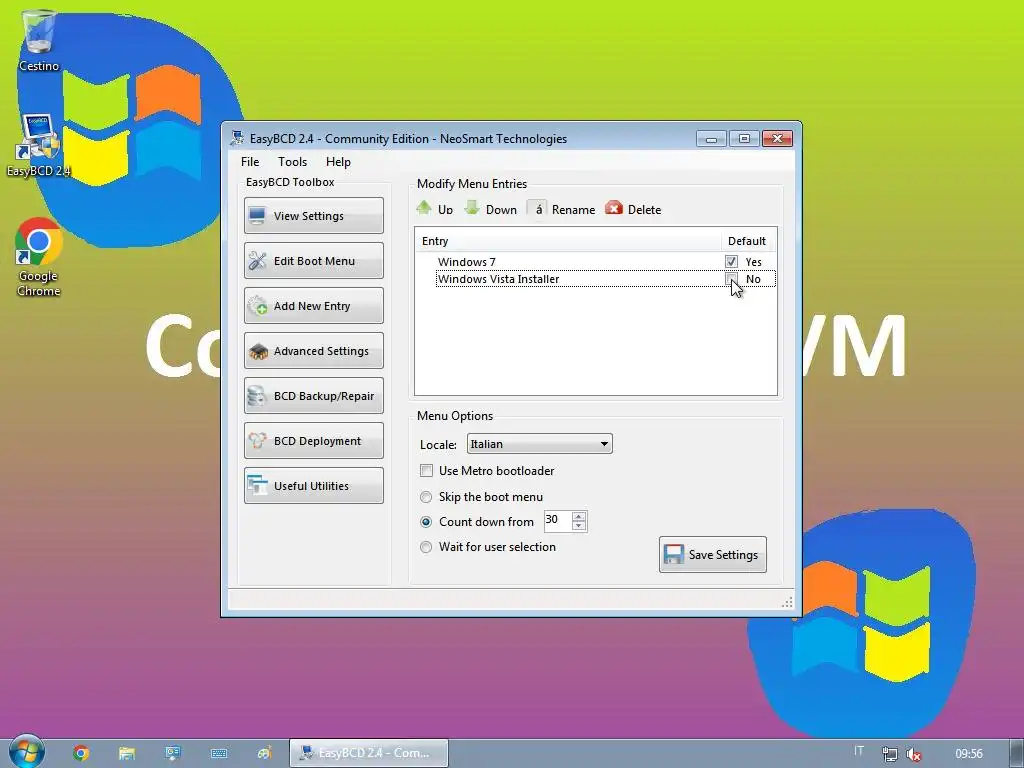Click the network tray icon
The height and width of the screenshot is (768, 1024).
[889, 754]
